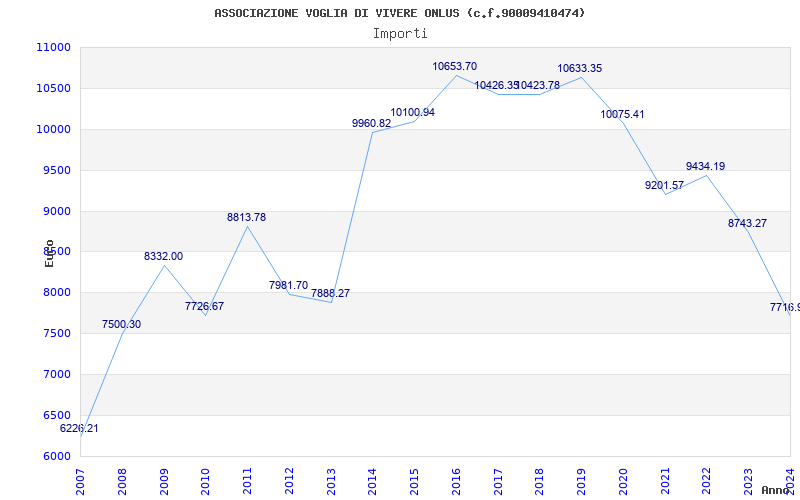Click the 6500 y-axis tick label
Image resolution: width=800 pixels, height=500 pixels.
57,415
